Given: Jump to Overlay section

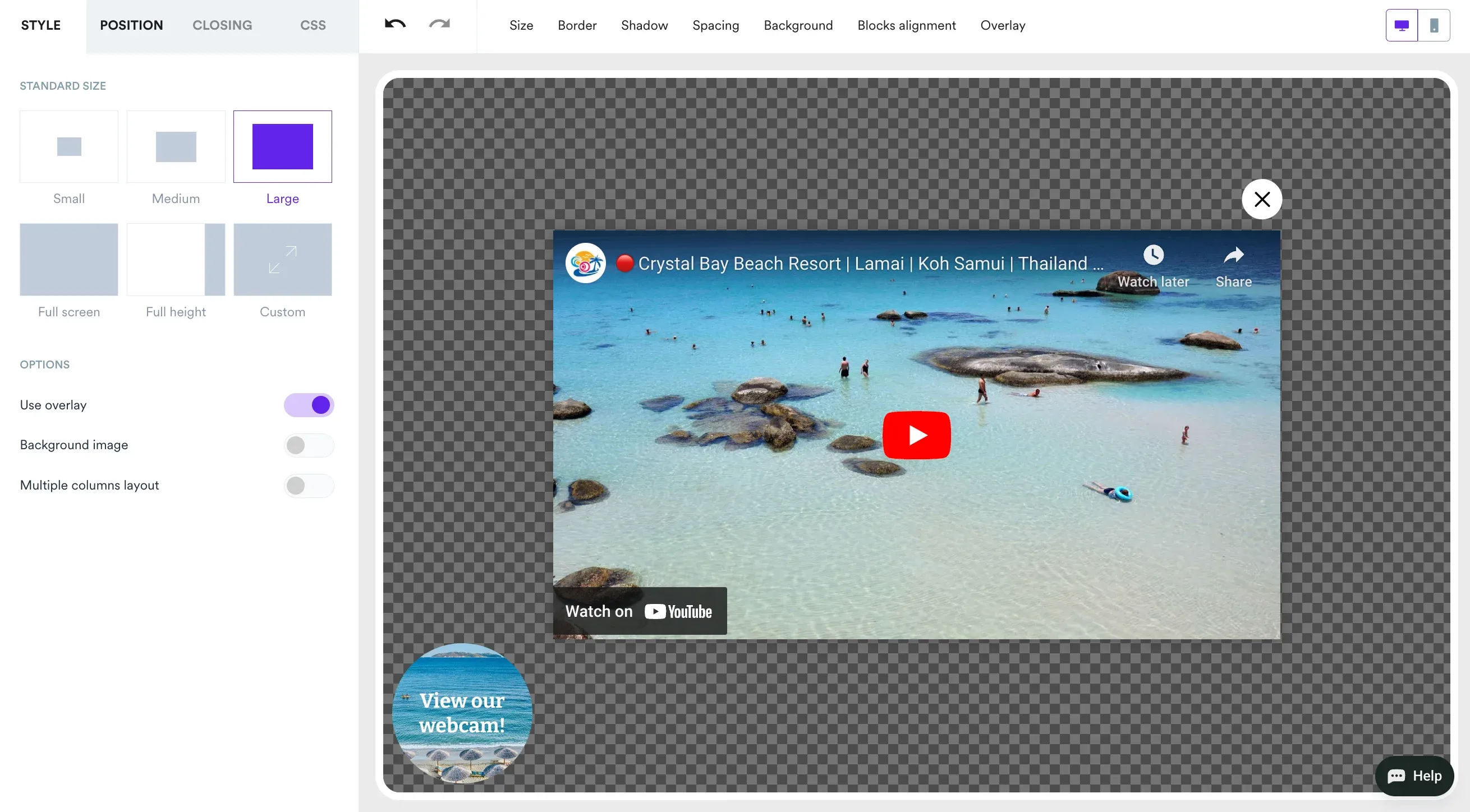Looking at the screenshot, I should (1003, 25).
